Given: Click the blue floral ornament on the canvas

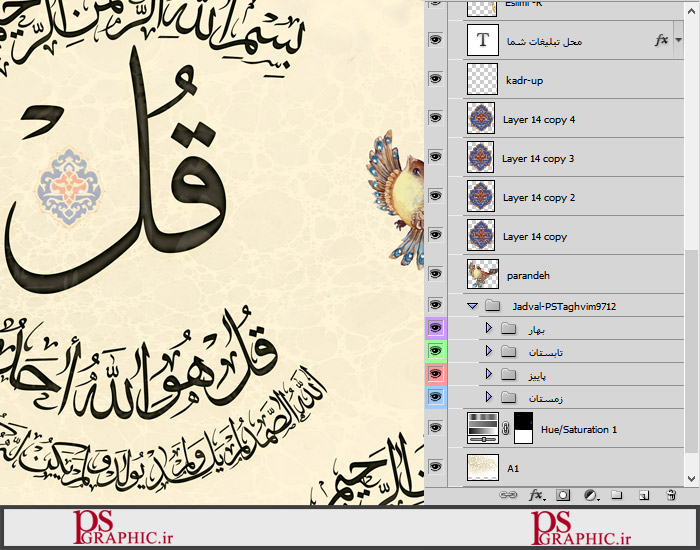Looking at the screenshot, I should 69,188.
